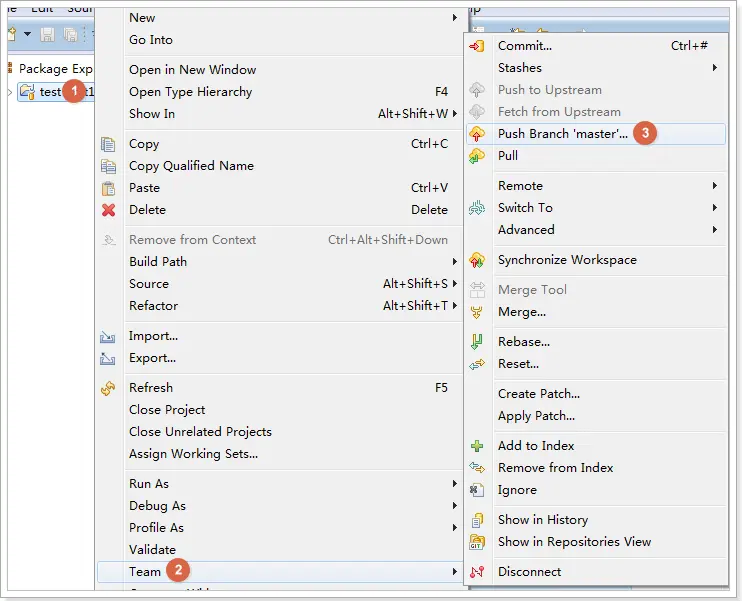The height and width of the screenshot is (601, 742).
Task: Select Source menu entry
Action: tap(280, 284)
